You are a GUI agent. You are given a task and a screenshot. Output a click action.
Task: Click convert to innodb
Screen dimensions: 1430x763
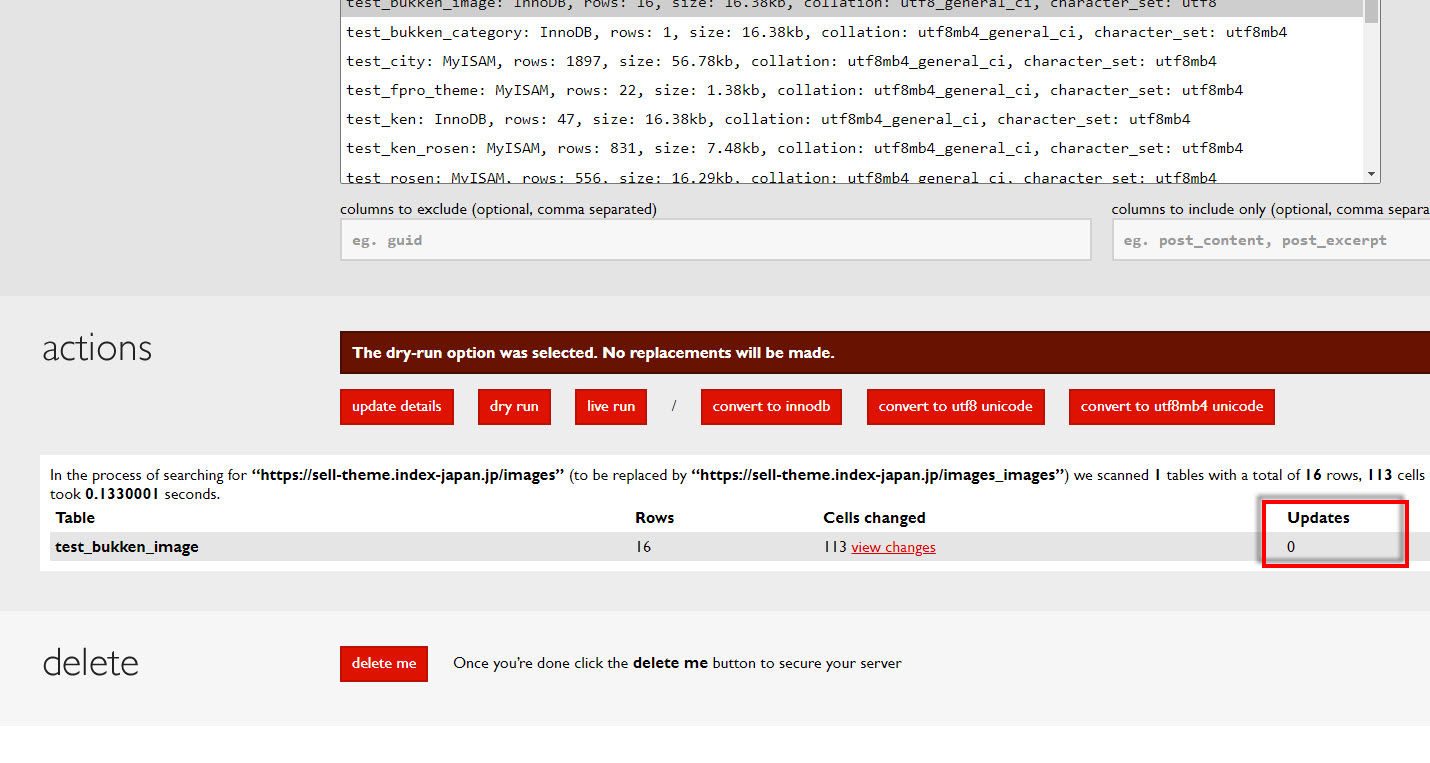pyautogui.click(x=771, y=407)
